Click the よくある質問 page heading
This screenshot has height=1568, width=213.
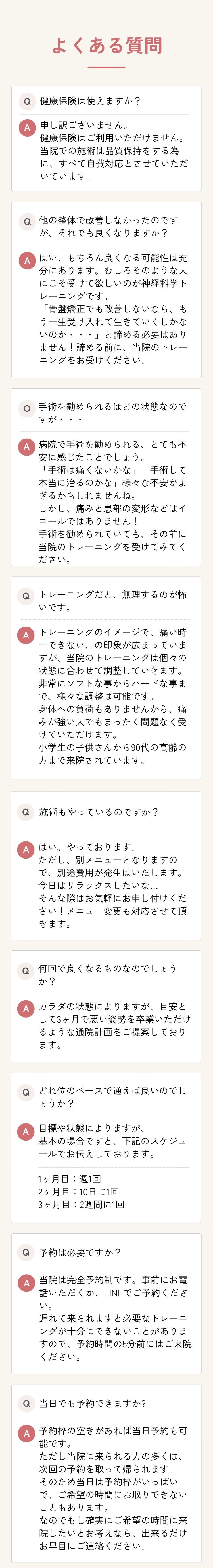click(x=107, y=46)
